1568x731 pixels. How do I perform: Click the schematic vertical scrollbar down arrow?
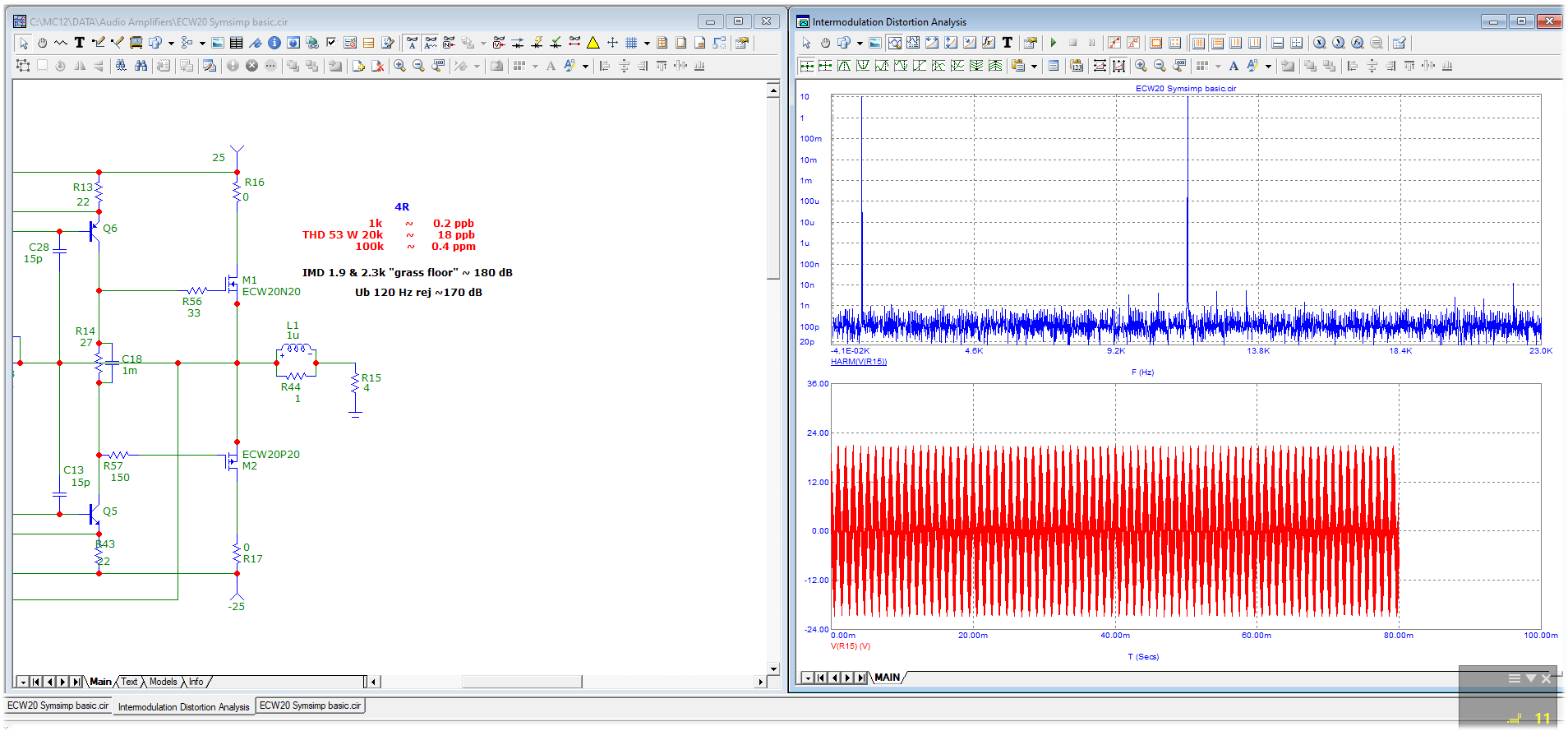(x=773, y=669)
